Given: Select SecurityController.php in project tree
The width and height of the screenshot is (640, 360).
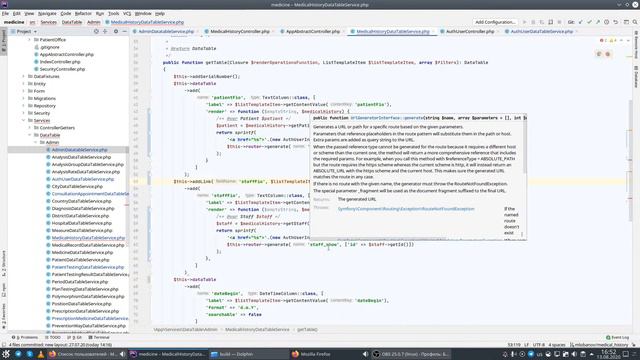Looking at the screenshot, I should coord(62,69).
